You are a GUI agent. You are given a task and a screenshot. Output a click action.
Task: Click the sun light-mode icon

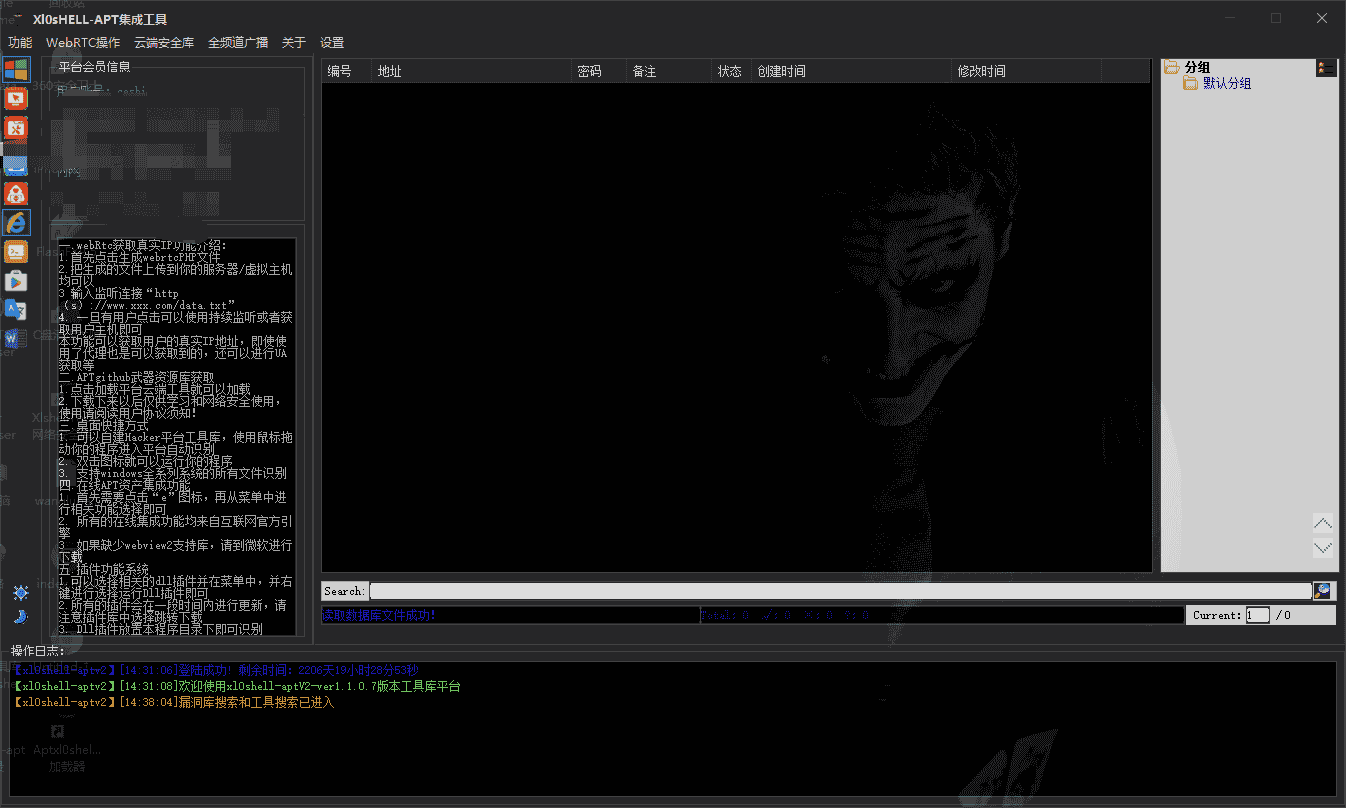[x=20, y=593]
